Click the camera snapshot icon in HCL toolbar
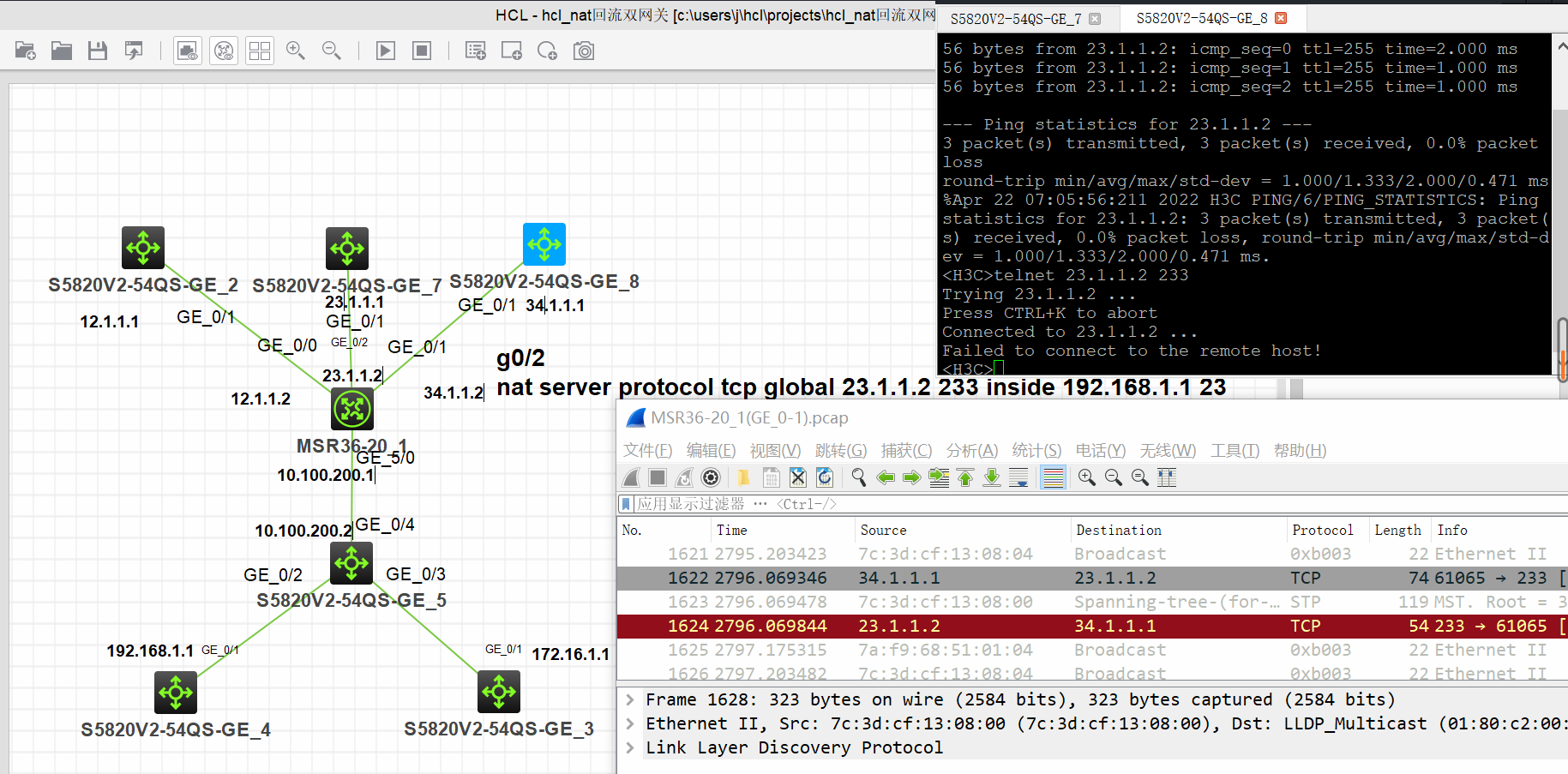This screenshot has width=1568, height=774. click(584, 51)
